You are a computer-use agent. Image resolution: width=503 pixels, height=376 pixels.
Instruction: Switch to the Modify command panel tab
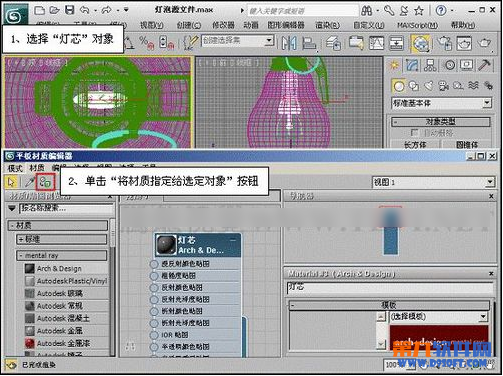pos(412,65)
